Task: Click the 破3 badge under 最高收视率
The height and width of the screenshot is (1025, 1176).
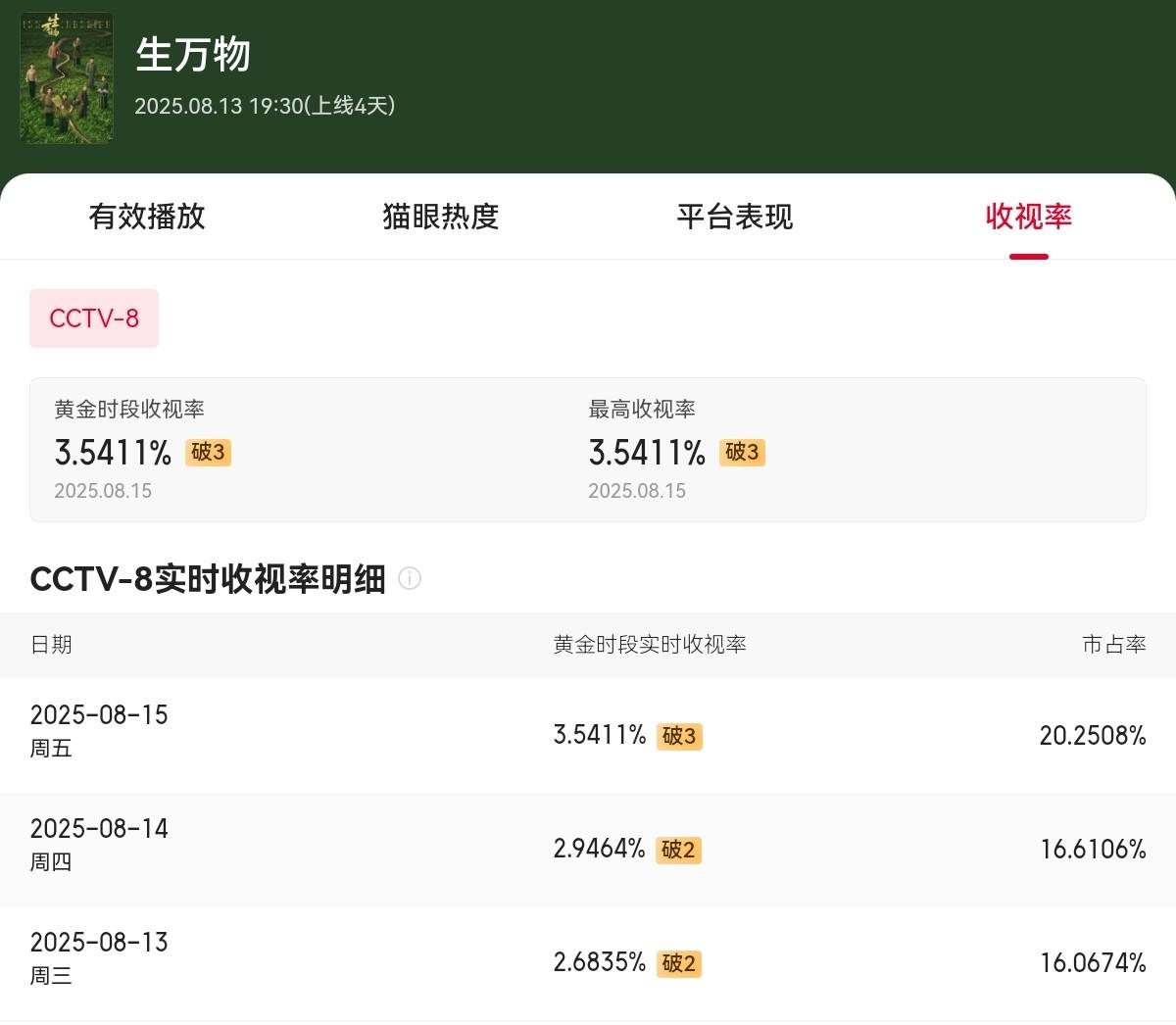Action: pyautogui.click(x=742, y=453)
